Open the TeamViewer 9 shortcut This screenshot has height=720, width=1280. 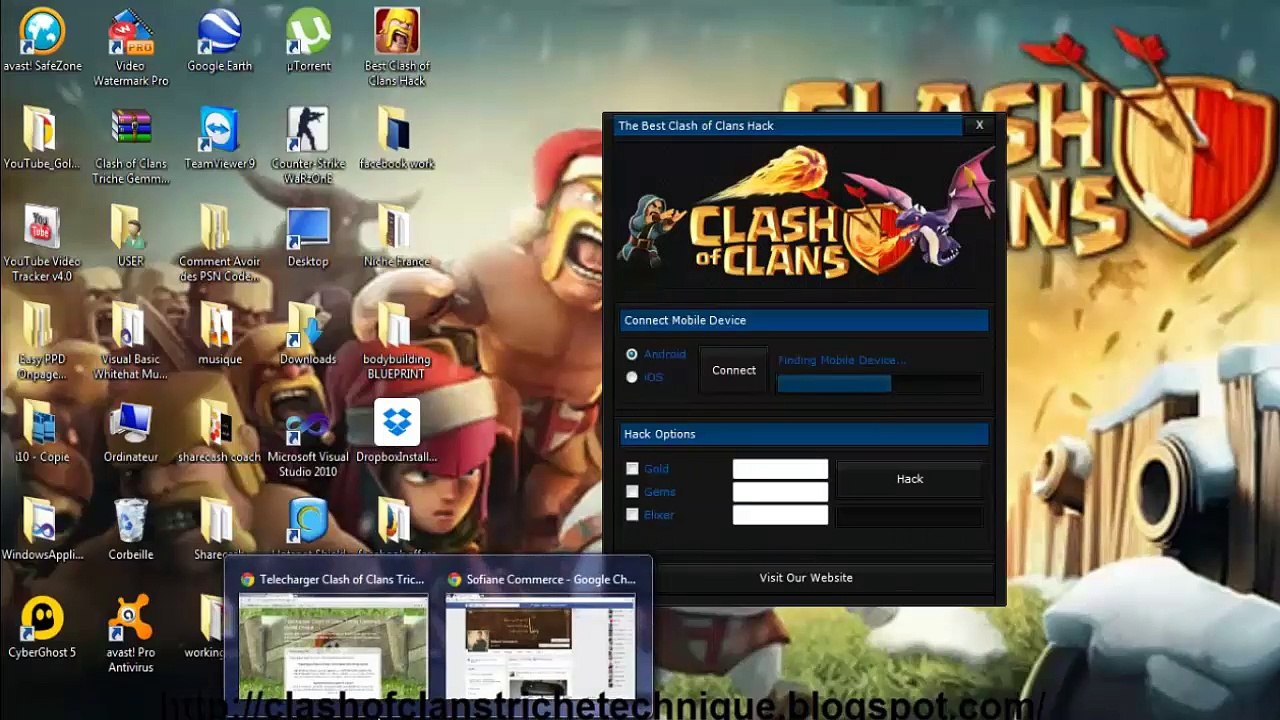220,139
